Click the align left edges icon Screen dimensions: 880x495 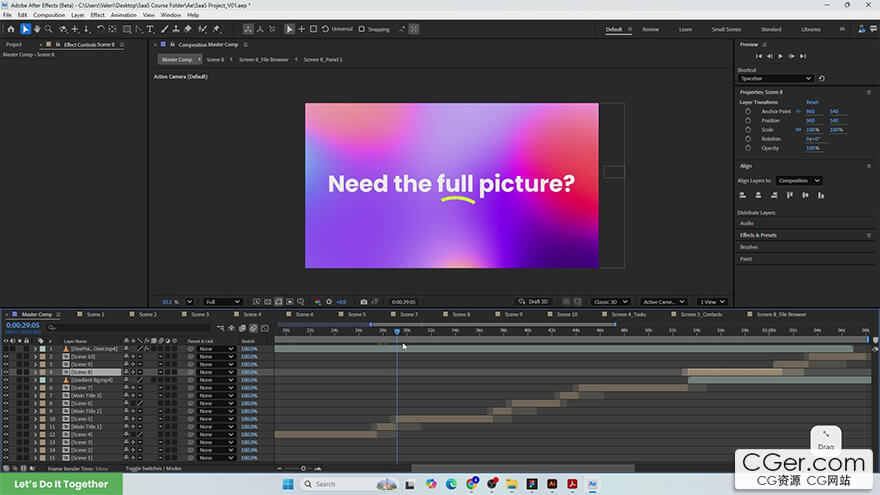click(742, 195)
